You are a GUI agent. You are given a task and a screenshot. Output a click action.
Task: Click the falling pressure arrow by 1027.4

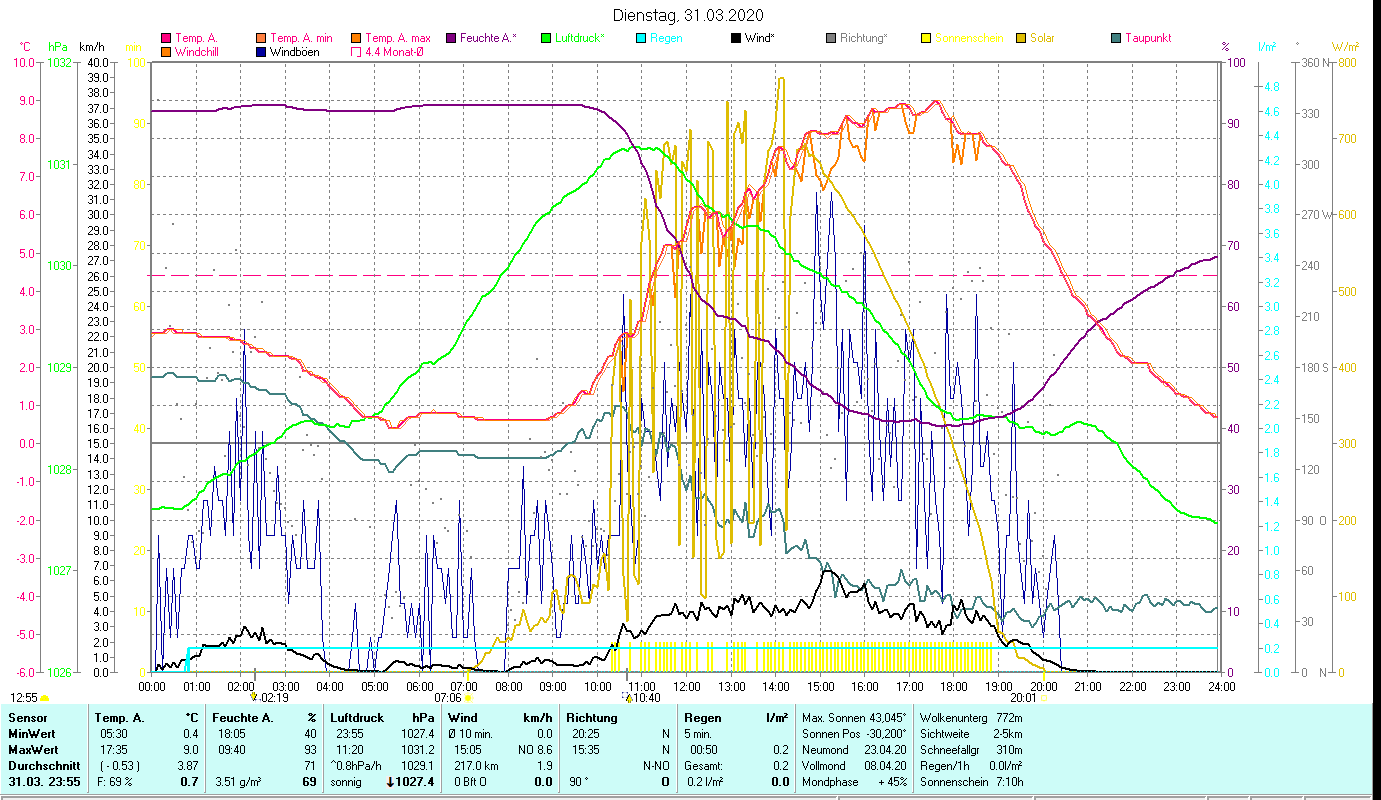[391, 782]
